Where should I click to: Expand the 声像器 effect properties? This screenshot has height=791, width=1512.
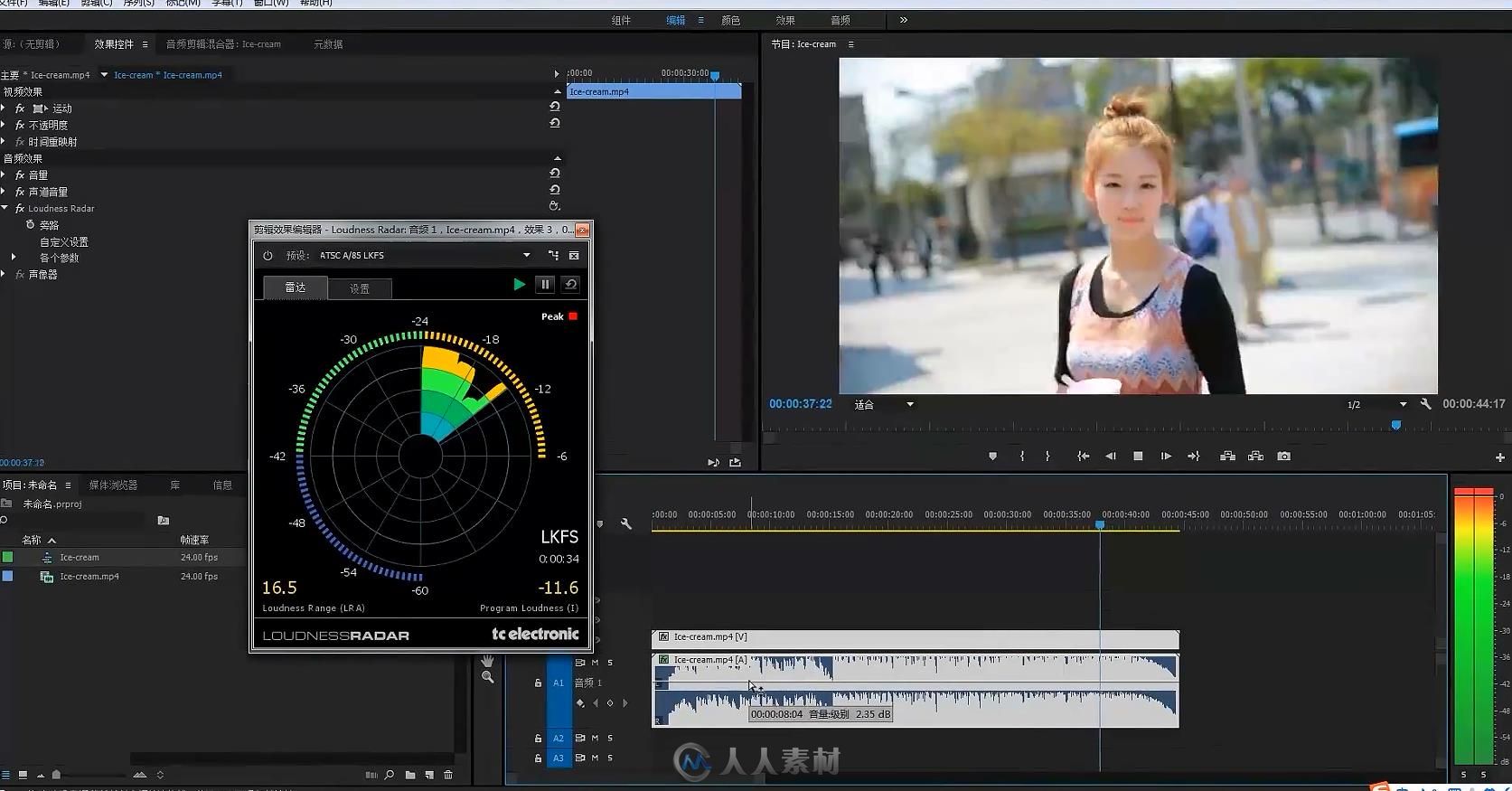pos(5,275)
